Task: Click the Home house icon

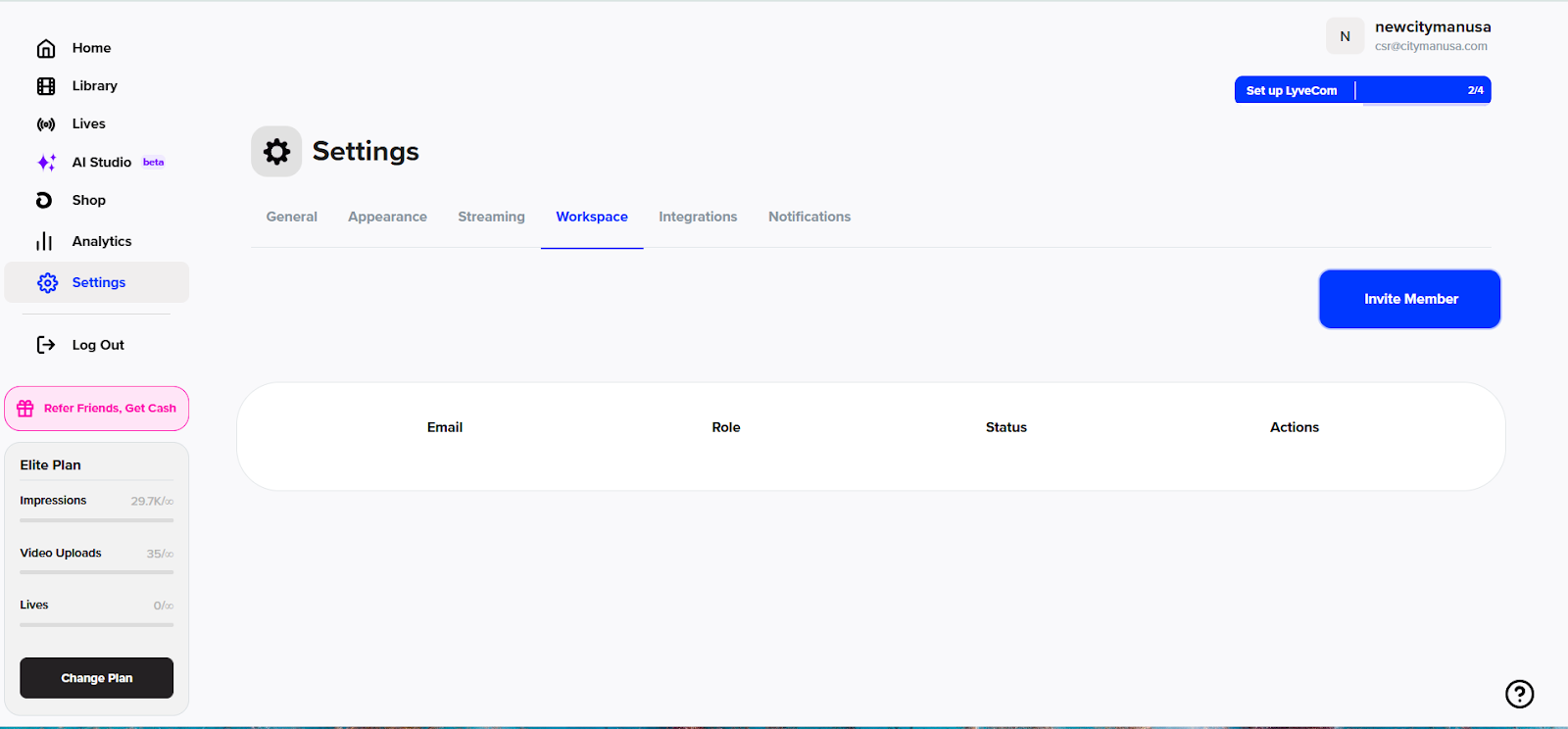Action: 46,48
